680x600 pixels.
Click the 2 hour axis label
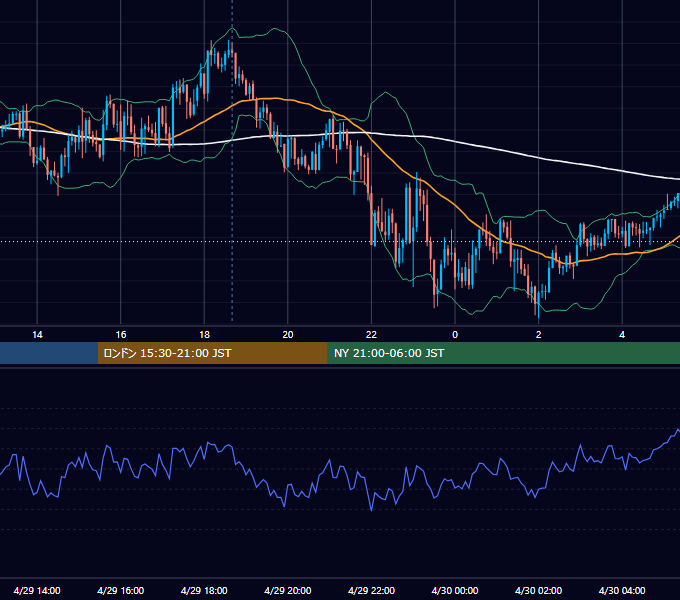coord(539,335)
